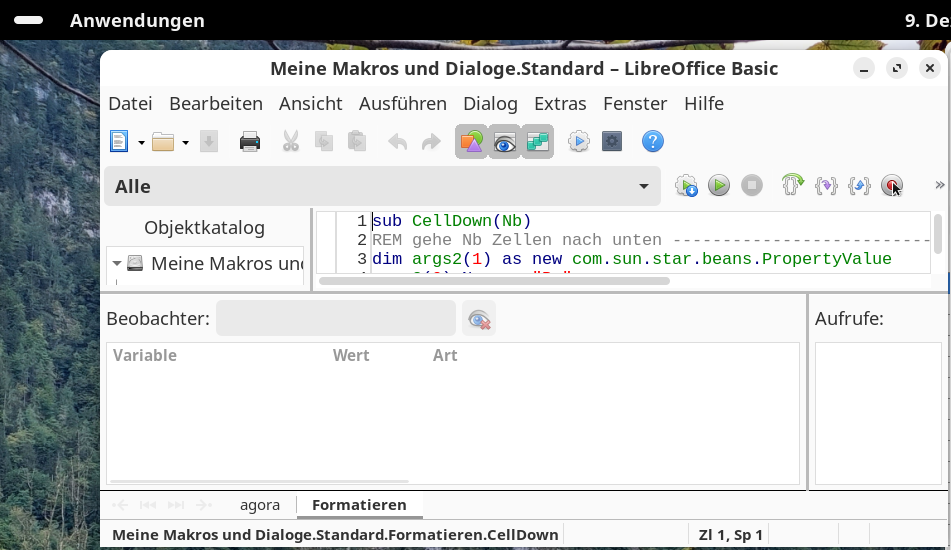Open the New document dropdown arrow
The image size is (951, 550).
point(141,143)
